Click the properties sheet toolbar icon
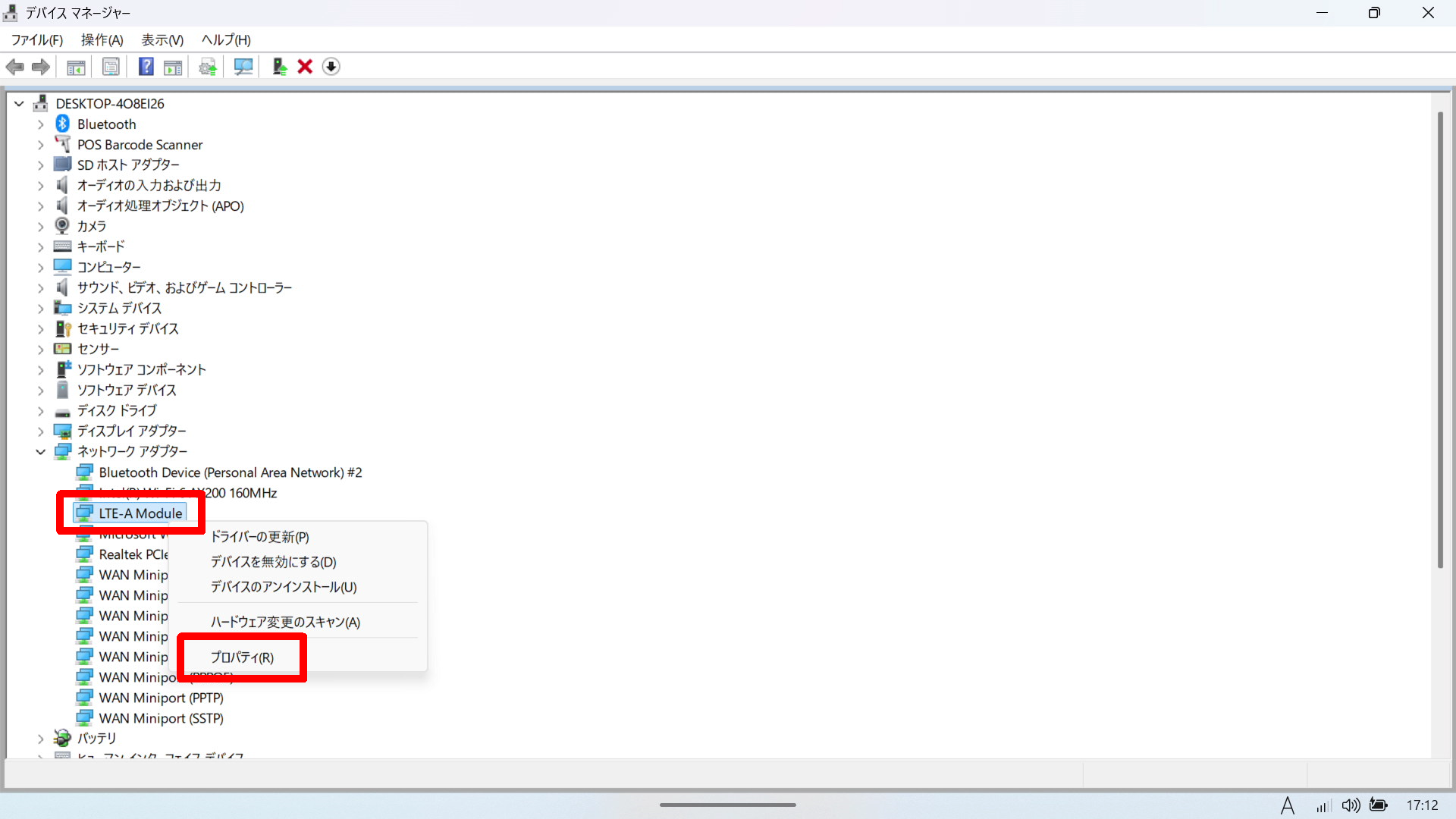This screenshot has width=1456, height=819. click(111, 67)
